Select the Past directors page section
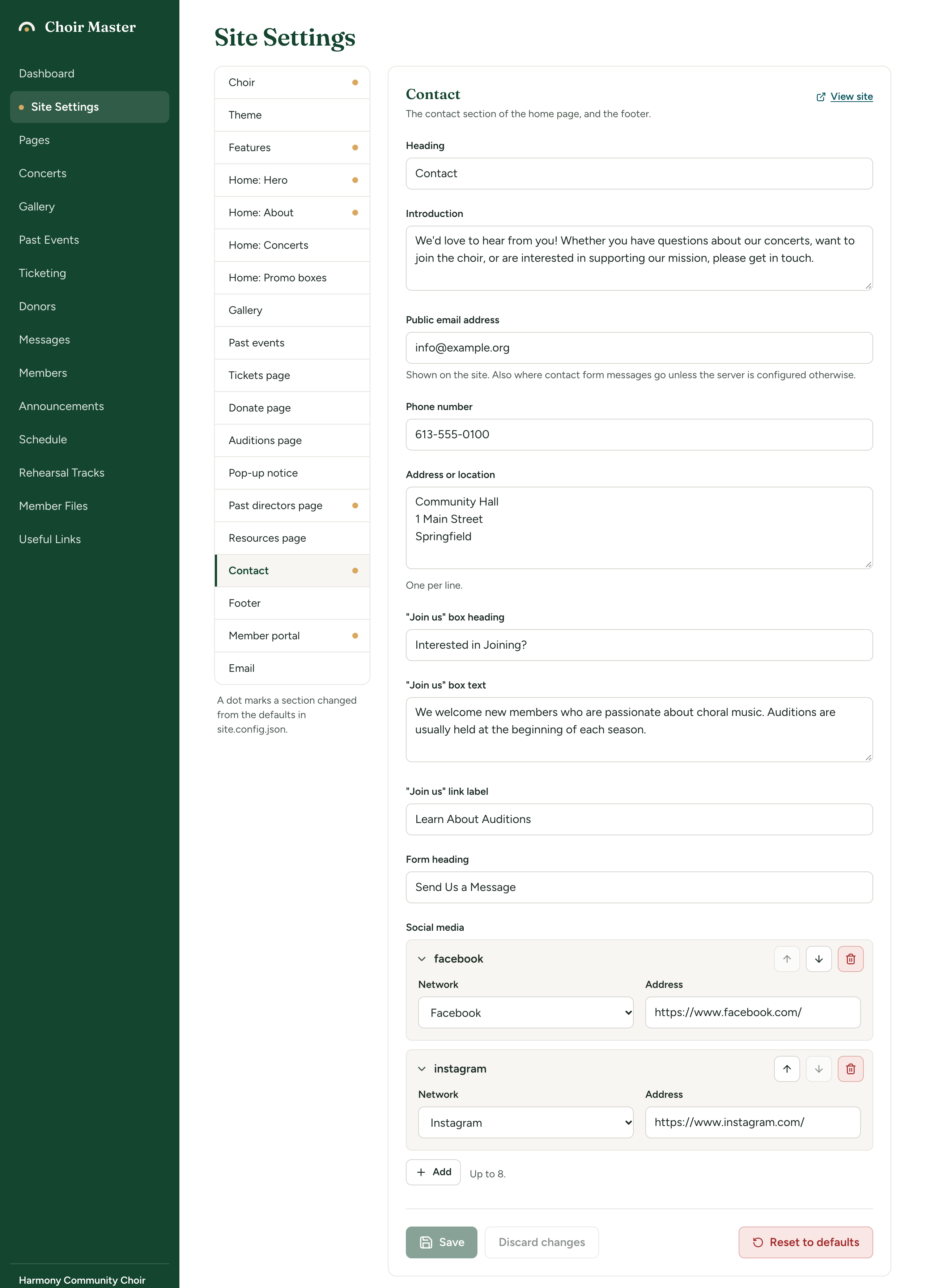Image resolution: width=926 pixels, height=1288 pixels. coord(292,506)
